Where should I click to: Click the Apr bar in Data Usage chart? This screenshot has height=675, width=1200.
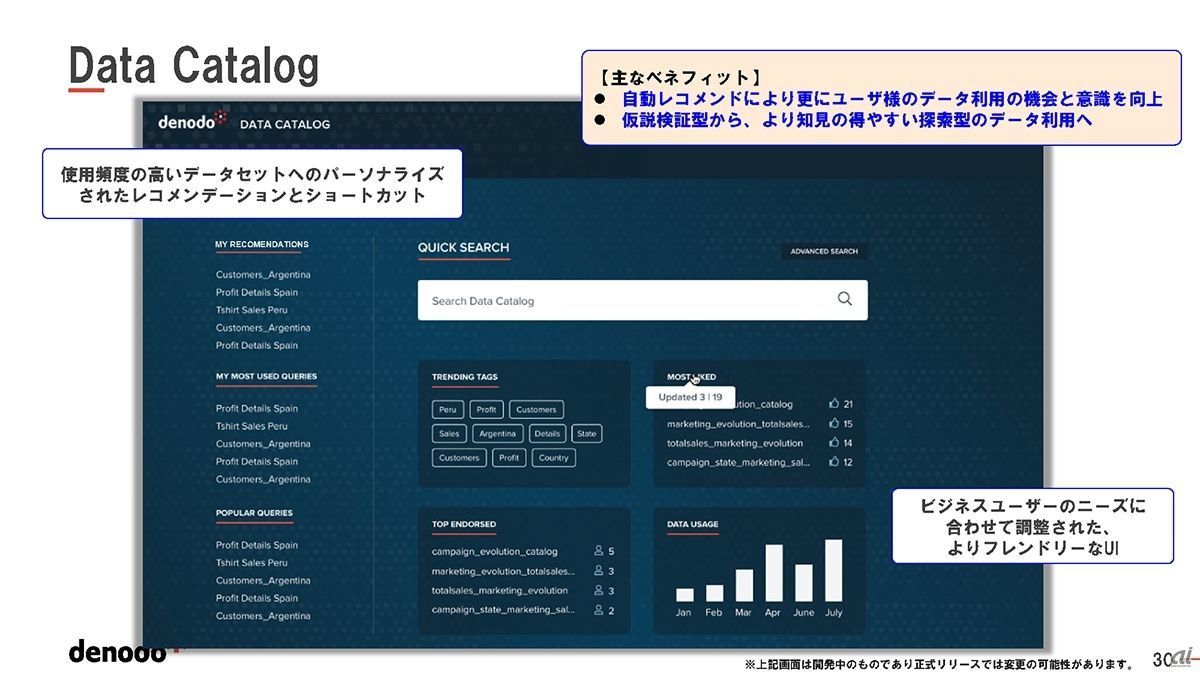774,573
